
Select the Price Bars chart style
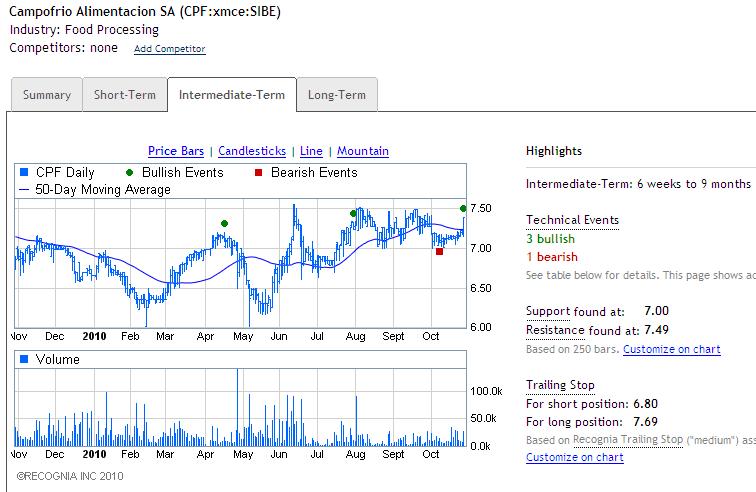(x=176, y=151)
